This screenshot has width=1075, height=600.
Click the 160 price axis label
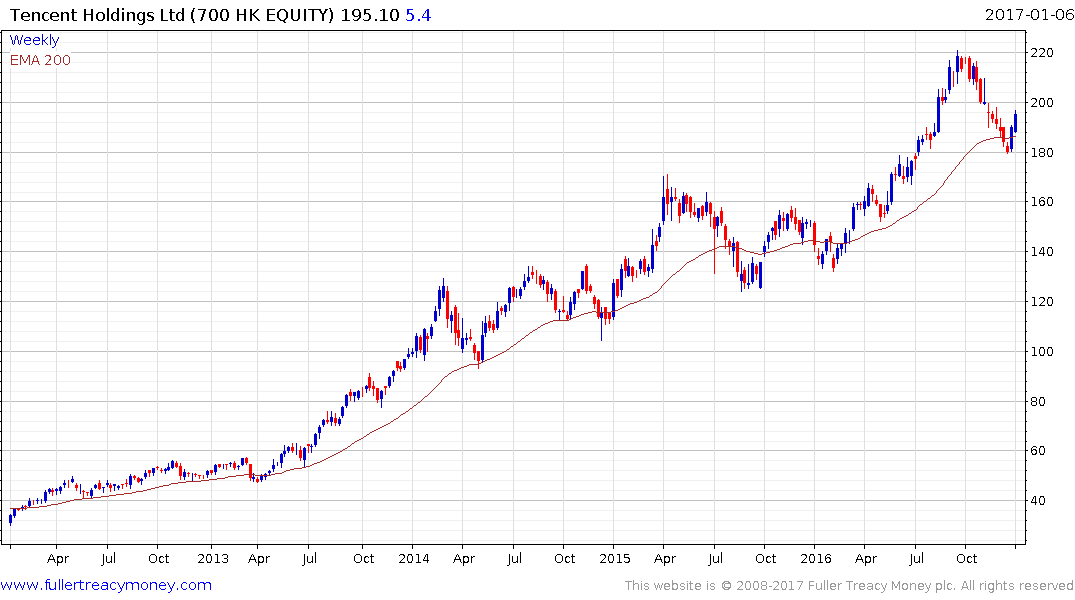click(1041, 202)
